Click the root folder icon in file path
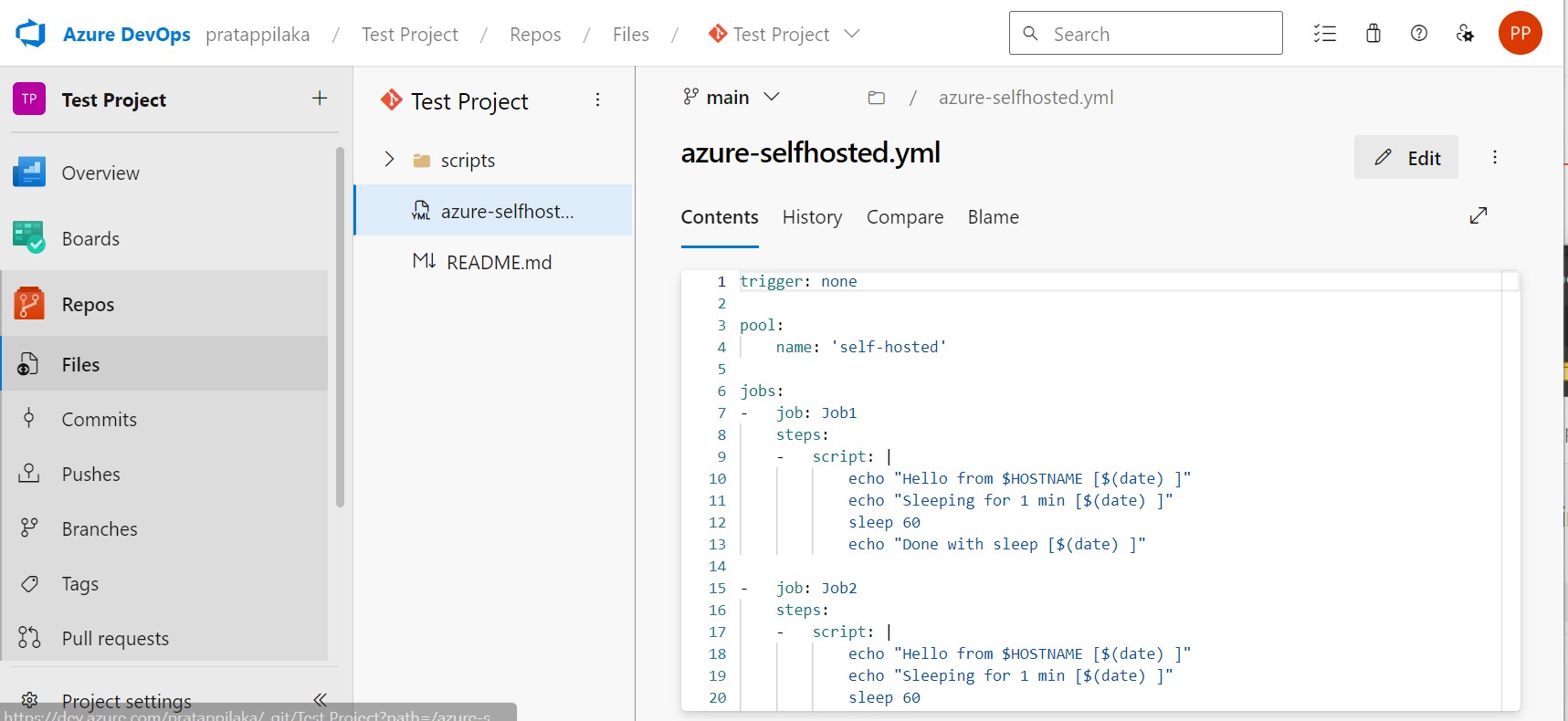The image size is (1568, 721). tap(877, 98)
